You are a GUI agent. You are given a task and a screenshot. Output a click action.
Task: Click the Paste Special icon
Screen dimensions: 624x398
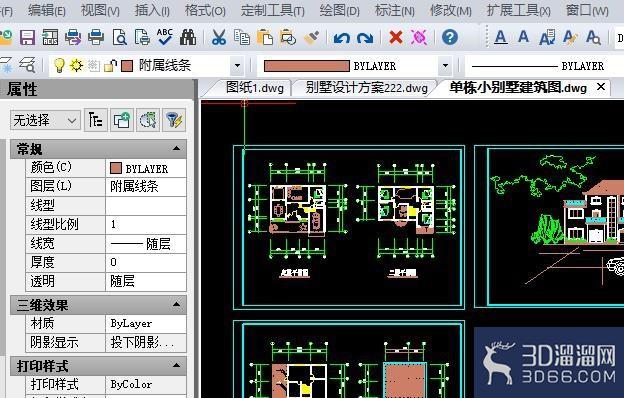pos(288,38)
